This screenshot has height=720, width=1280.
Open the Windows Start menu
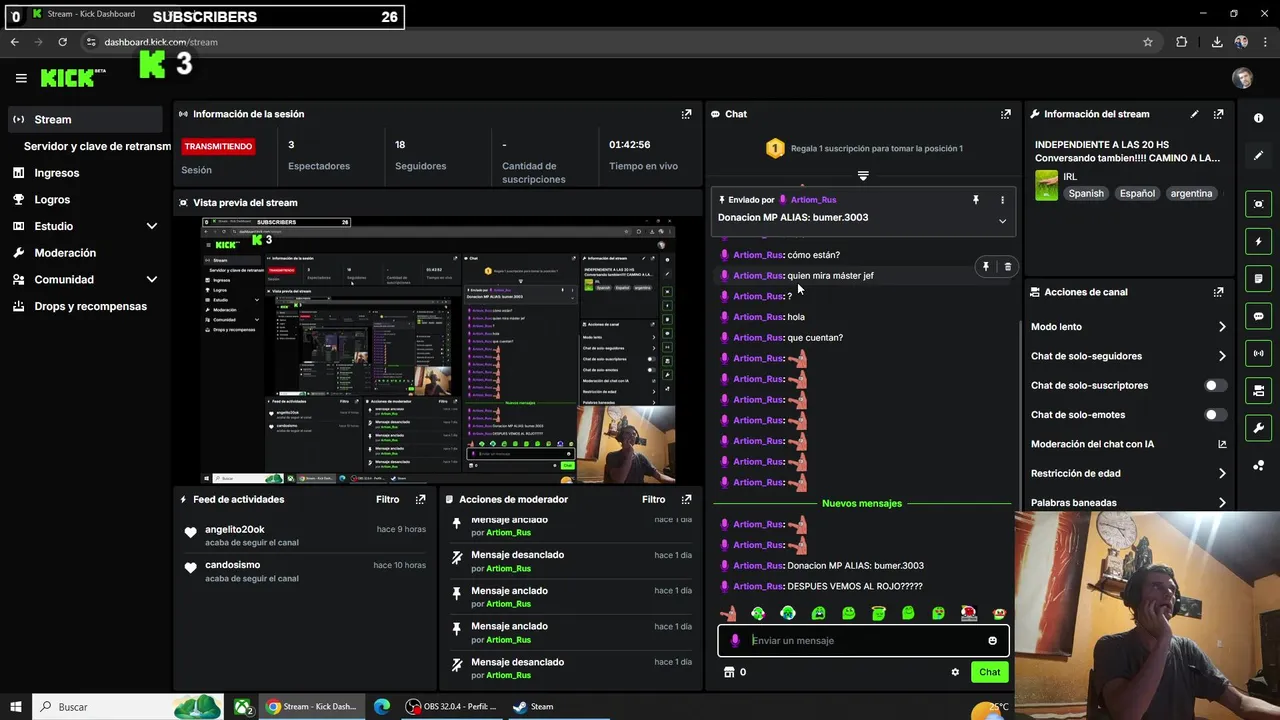(16, 707)
